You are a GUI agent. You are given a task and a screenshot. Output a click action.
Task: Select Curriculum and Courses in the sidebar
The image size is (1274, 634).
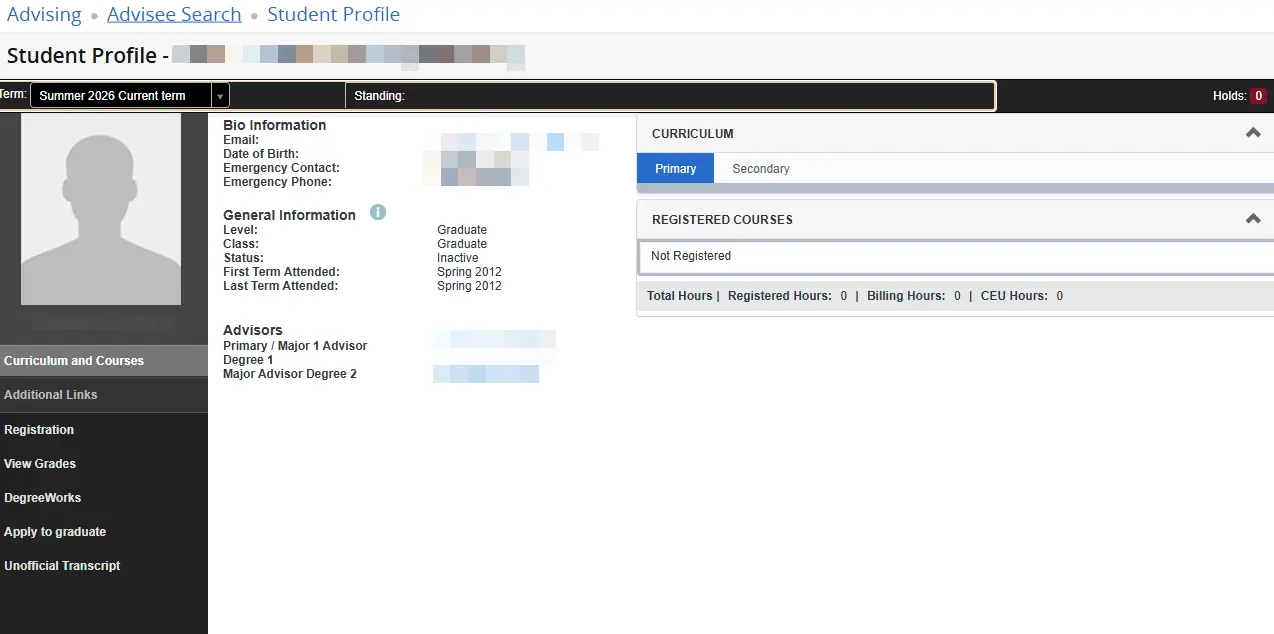74,361
